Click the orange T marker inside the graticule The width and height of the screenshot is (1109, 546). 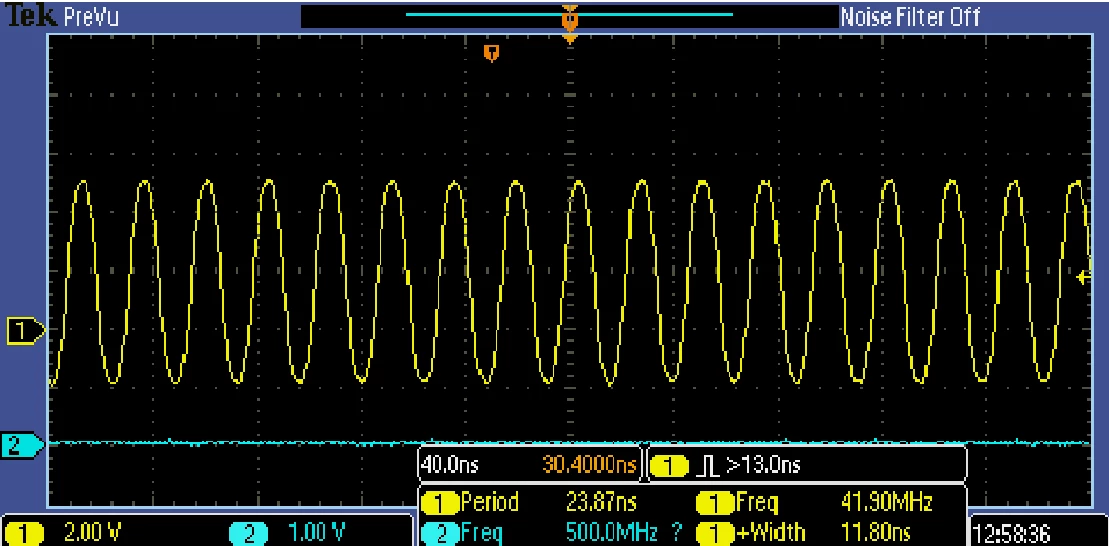[x=492, y=53]
